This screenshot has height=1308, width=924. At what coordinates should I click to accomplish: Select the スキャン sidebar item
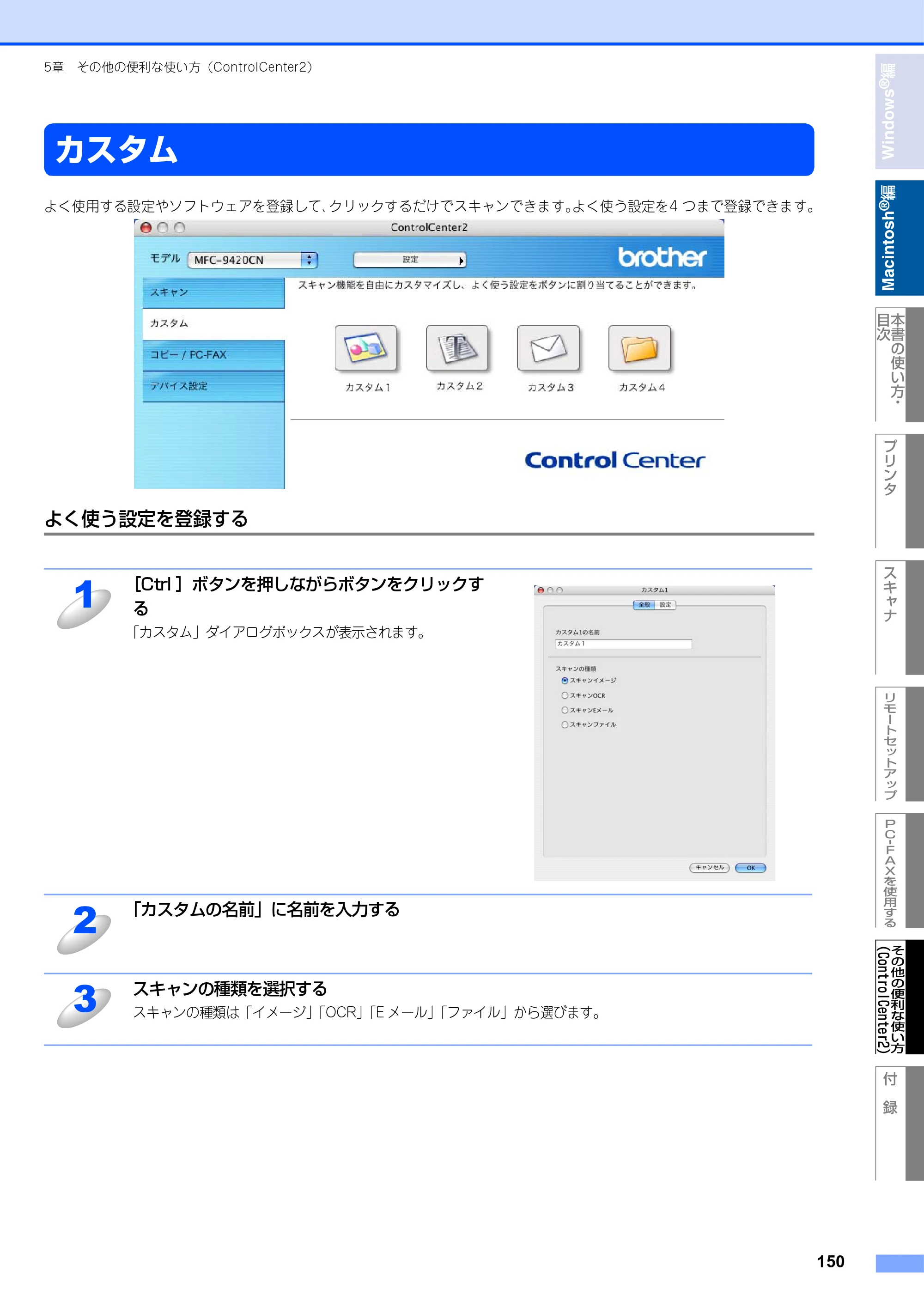[x=213, y=293]
